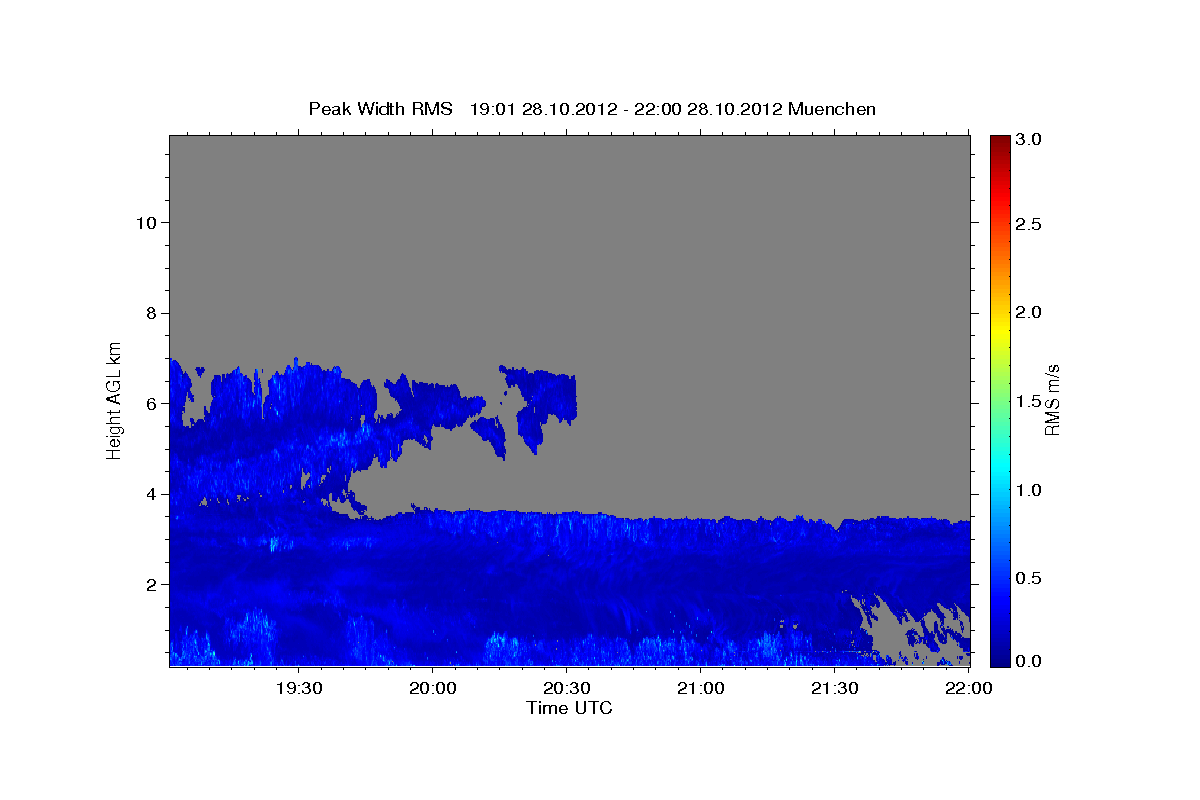Click the 21:00 time tick label
The image size is (1200, 800).
point(700,688)
